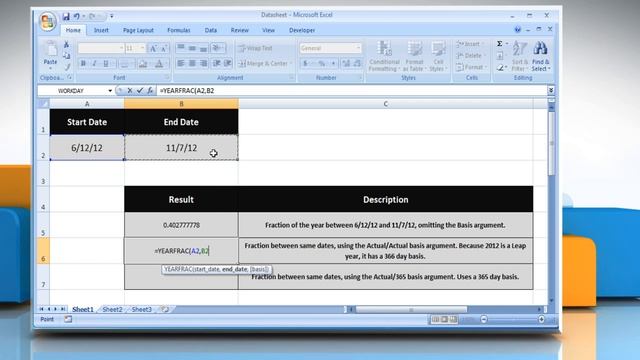Viewport: 640px width, 360px height.
Task: Click the Increase Indent icon
Action: point(228,63)
